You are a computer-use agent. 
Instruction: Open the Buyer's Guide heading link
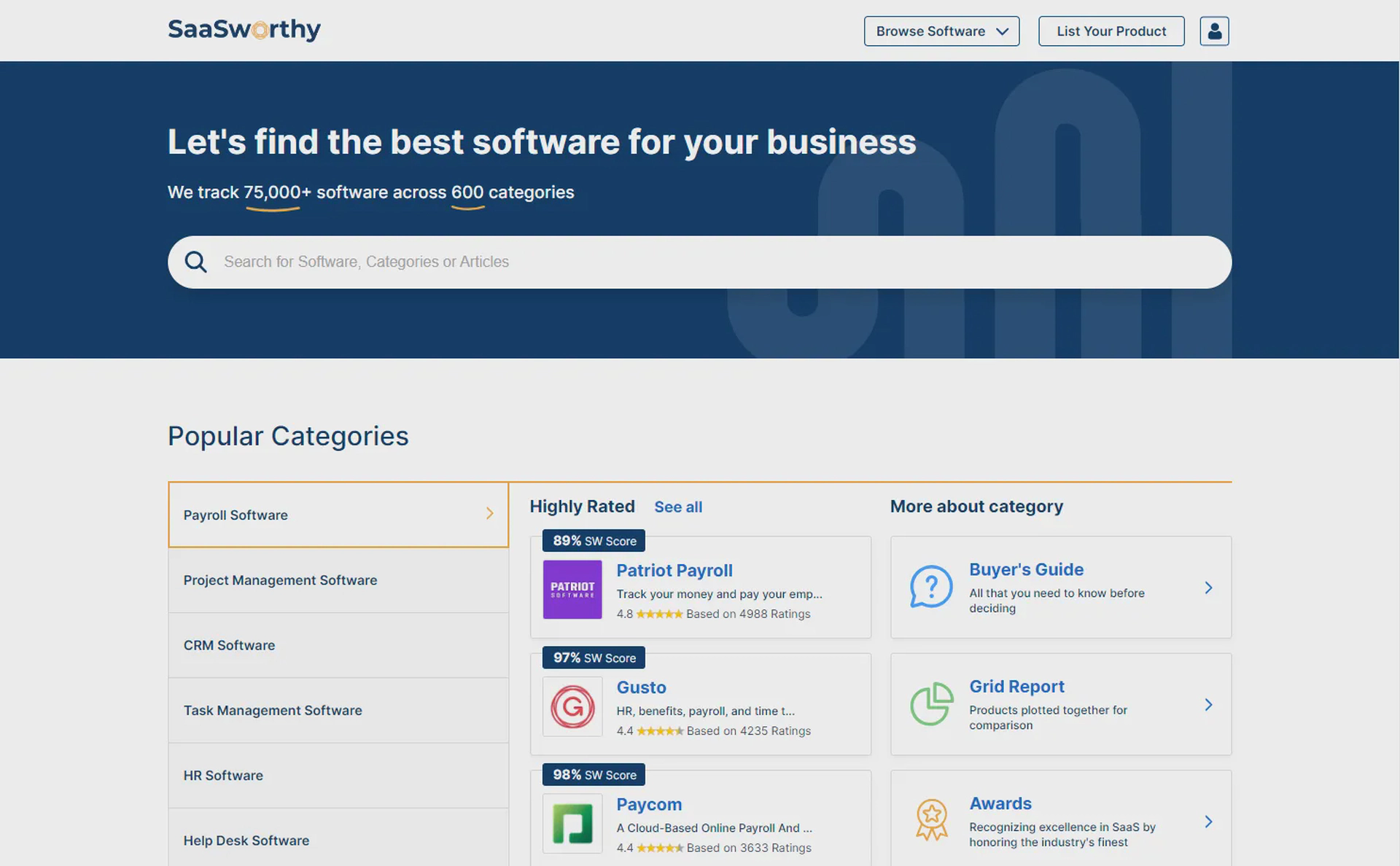[x=1026, y=569]
